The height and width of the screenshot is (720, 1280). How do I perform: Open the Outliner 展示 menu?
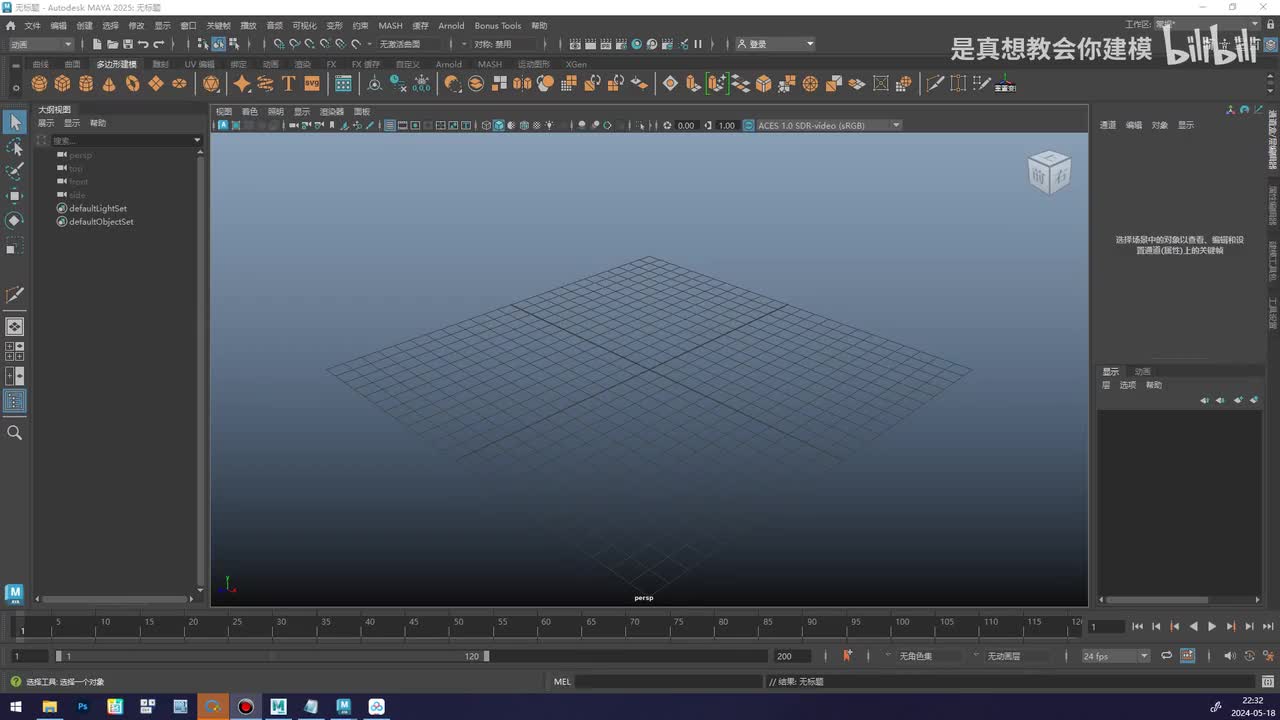pos(46,123)
